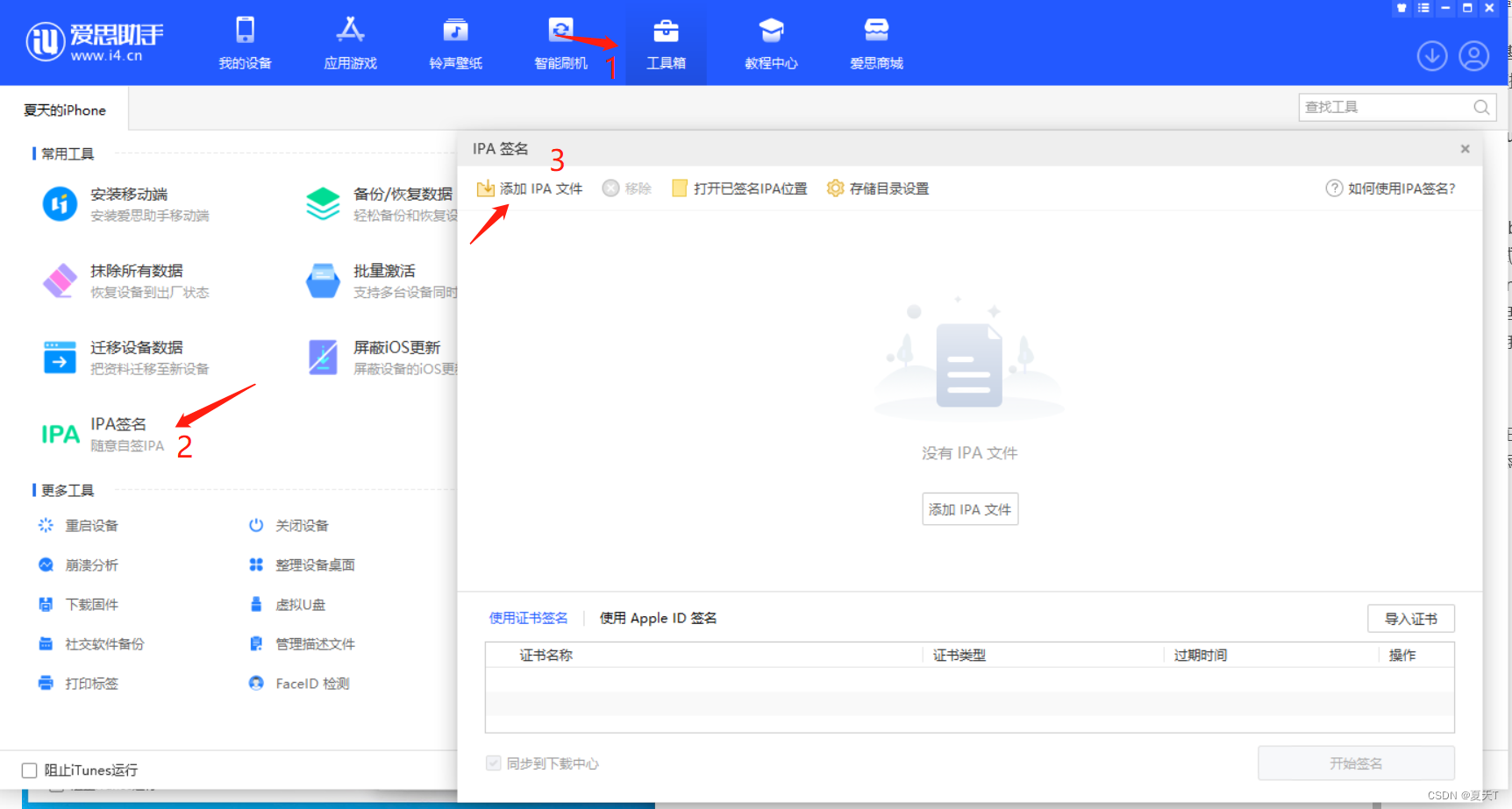
Task: Open 批量激活 tool
Action: tap(382, 280)
